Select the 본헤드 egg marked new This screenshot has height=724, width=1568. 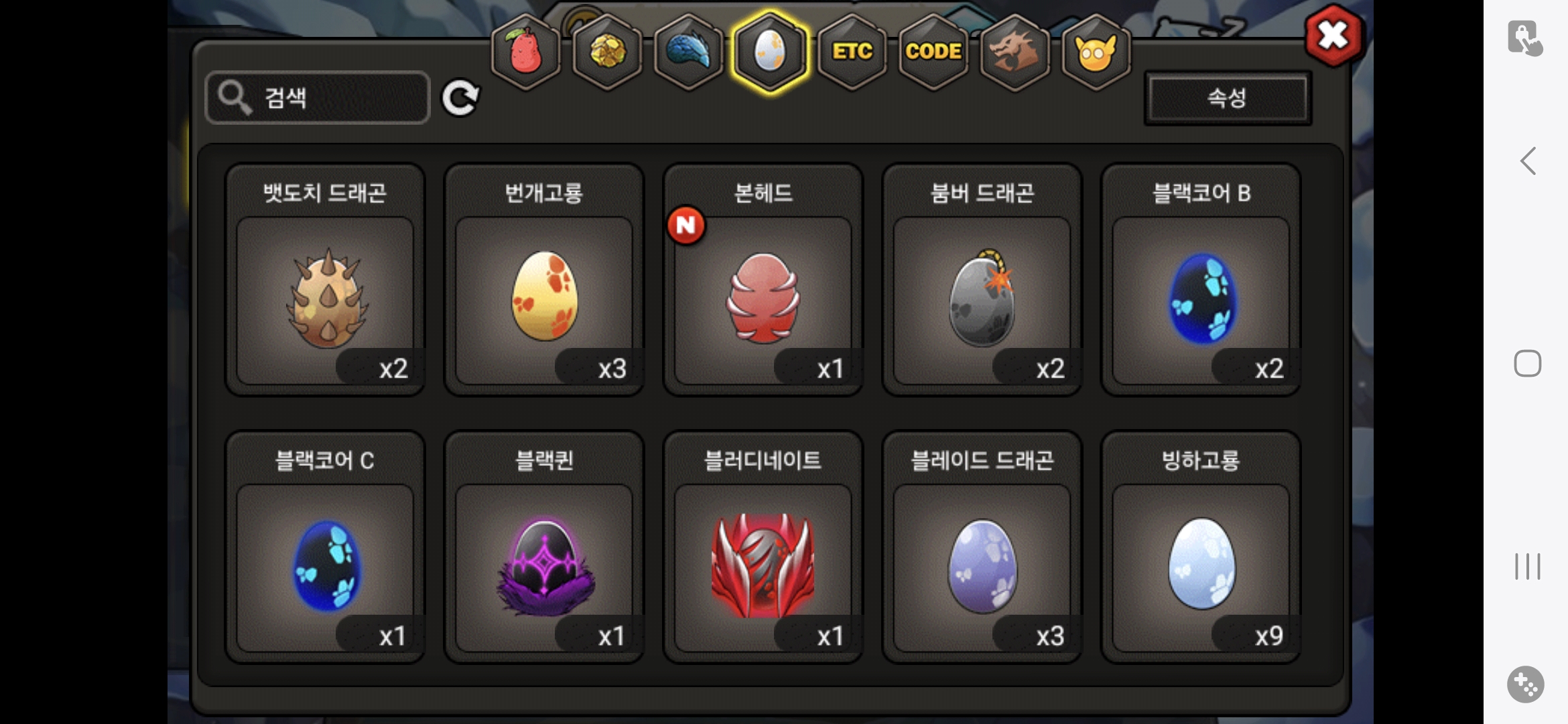763,280
